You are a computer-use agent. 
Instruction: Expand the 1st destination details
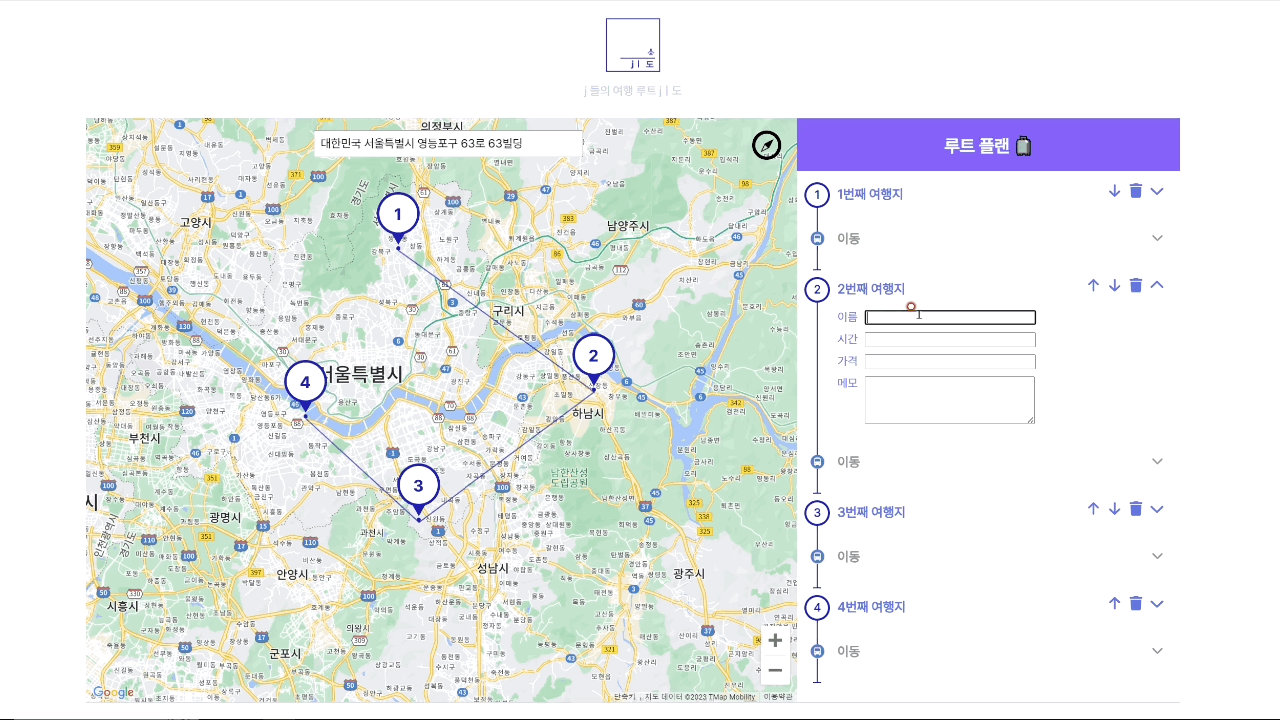pos(1157,191)
